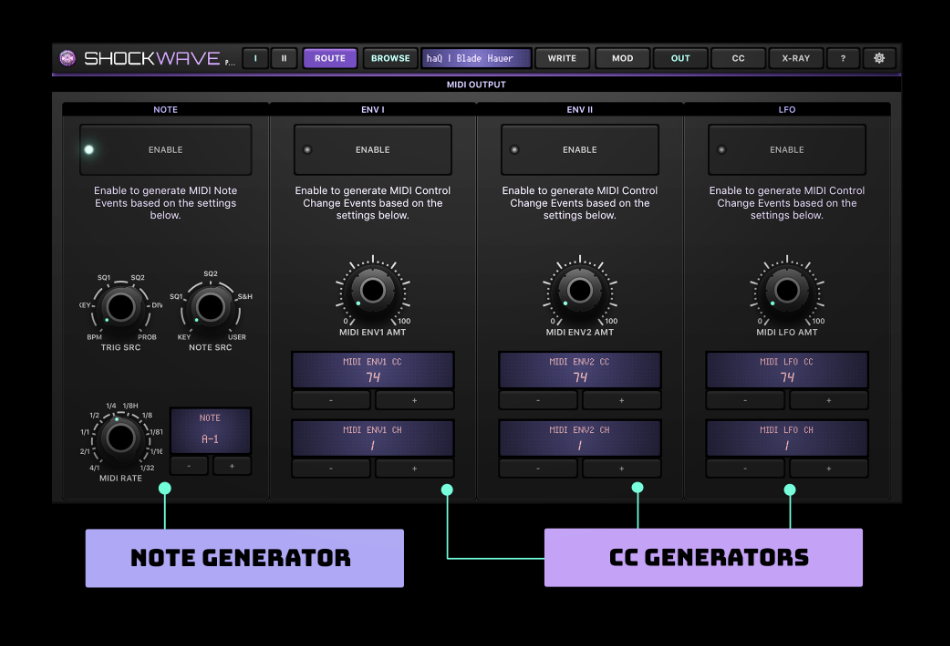
Task: Click the MIDI RATE knob
Action: click(121, 438)
